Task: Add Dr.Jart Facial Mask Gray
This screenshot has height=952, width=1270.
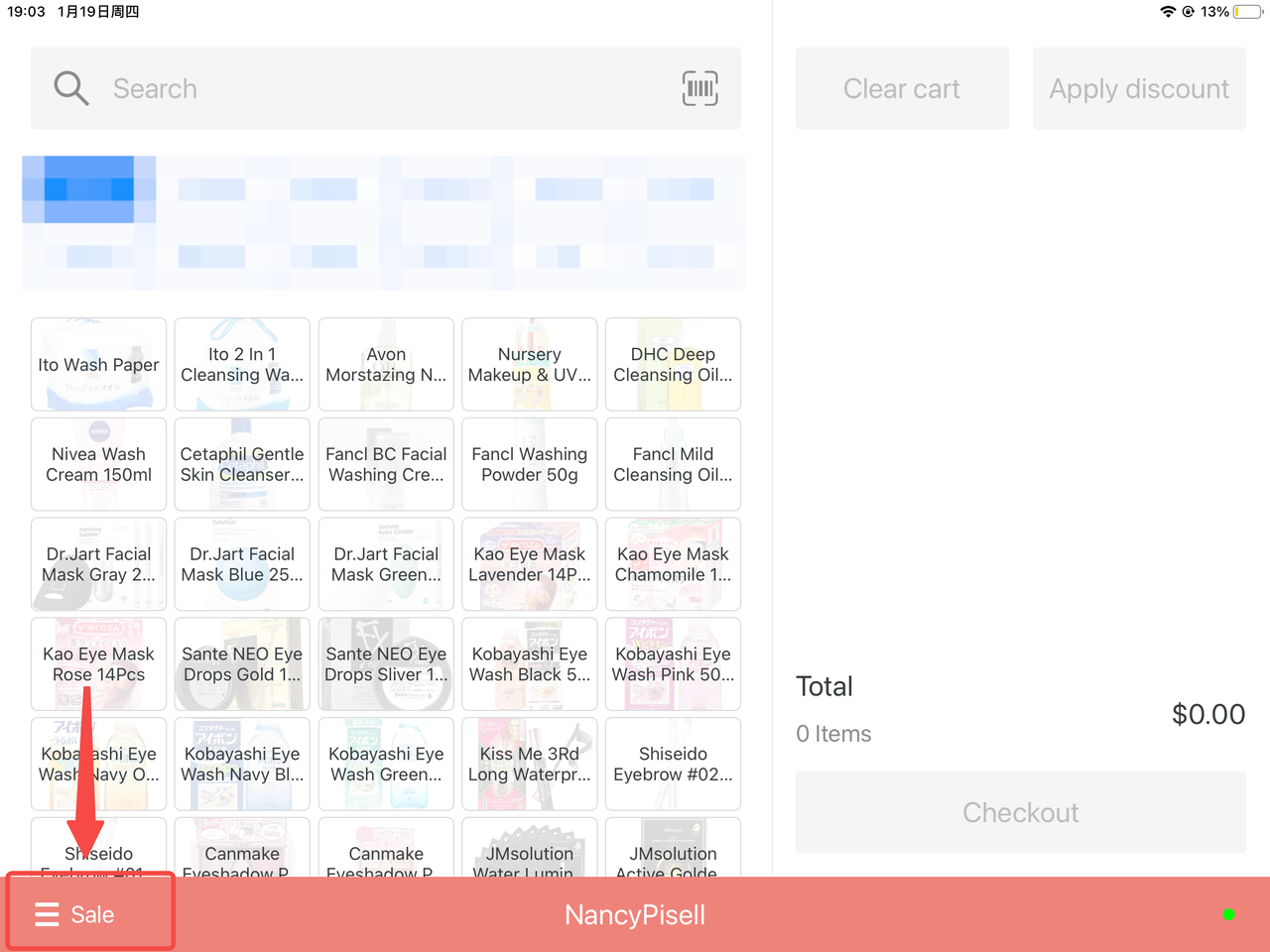Action: tap(98, 564)
